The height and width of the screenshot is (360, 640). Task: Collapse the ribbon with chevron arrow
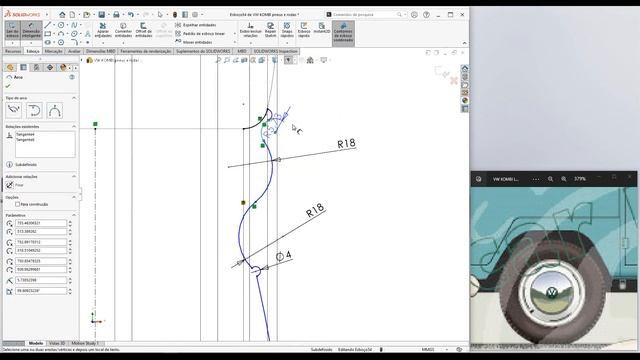464,43
